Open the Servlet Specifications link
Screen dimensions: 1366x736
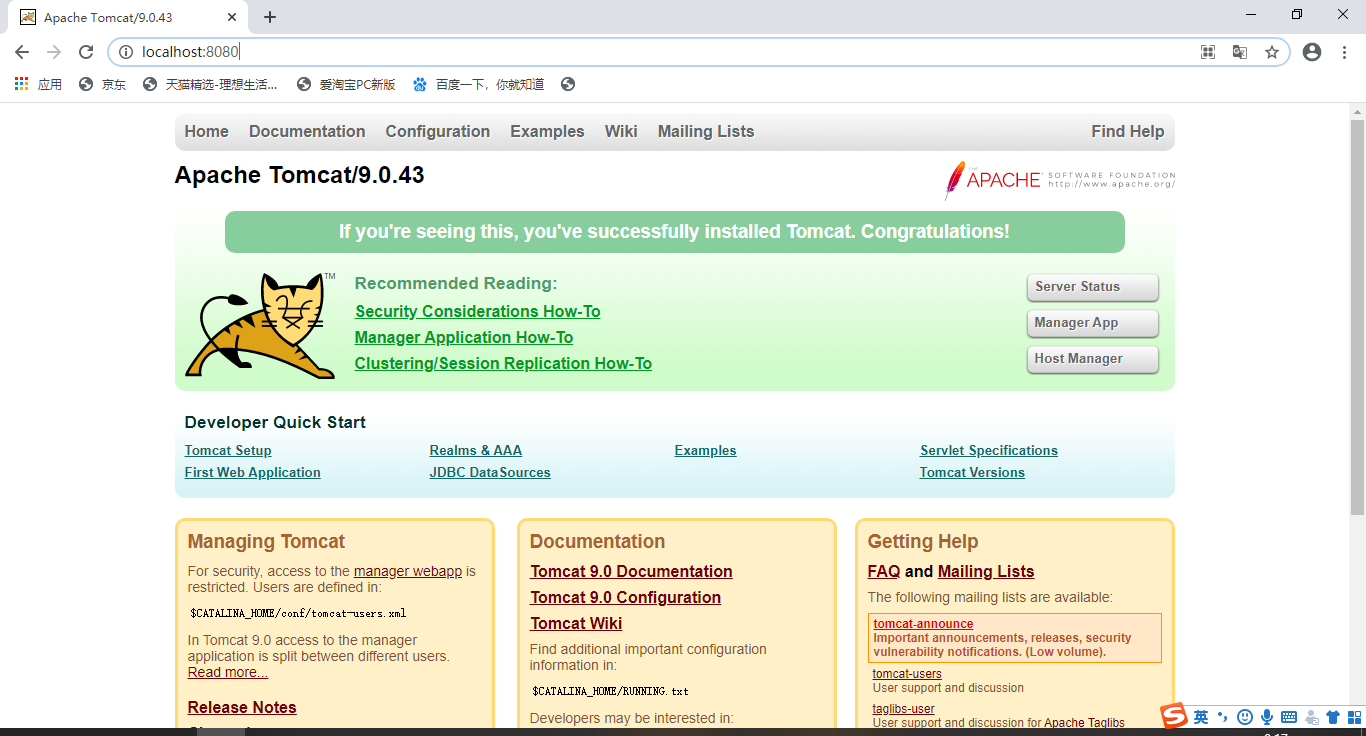pyautogui.click(x=989, y=451)
